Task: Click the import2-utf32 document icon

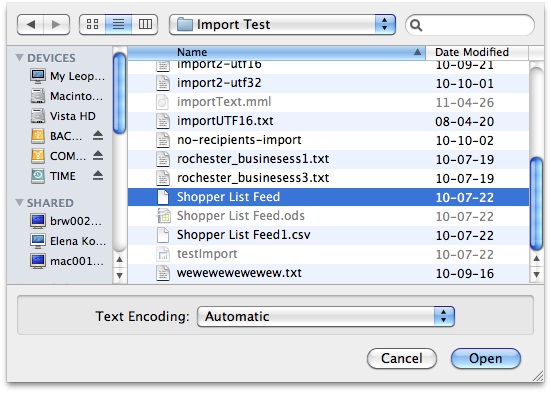Action: point(163,83)
